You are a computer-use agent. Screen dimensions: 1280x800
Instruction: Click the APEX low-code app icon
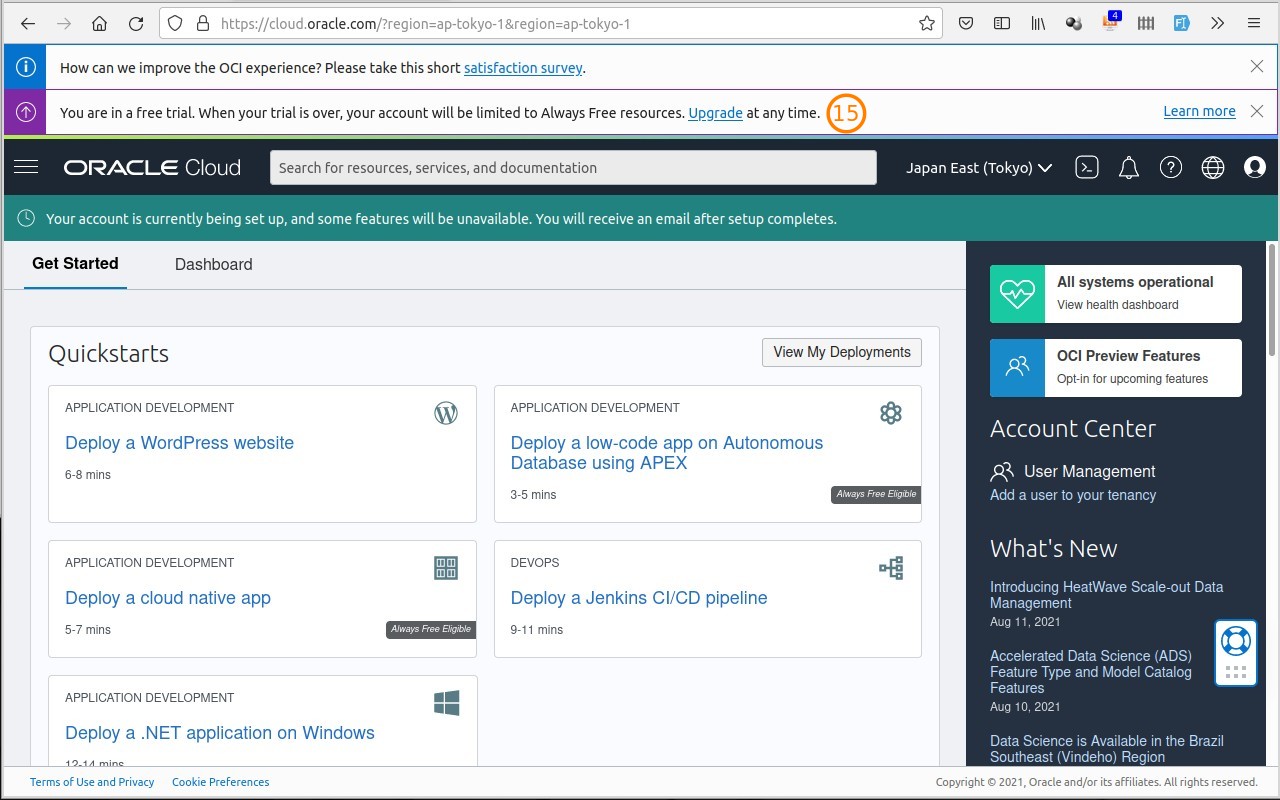(x=891, y=413)
